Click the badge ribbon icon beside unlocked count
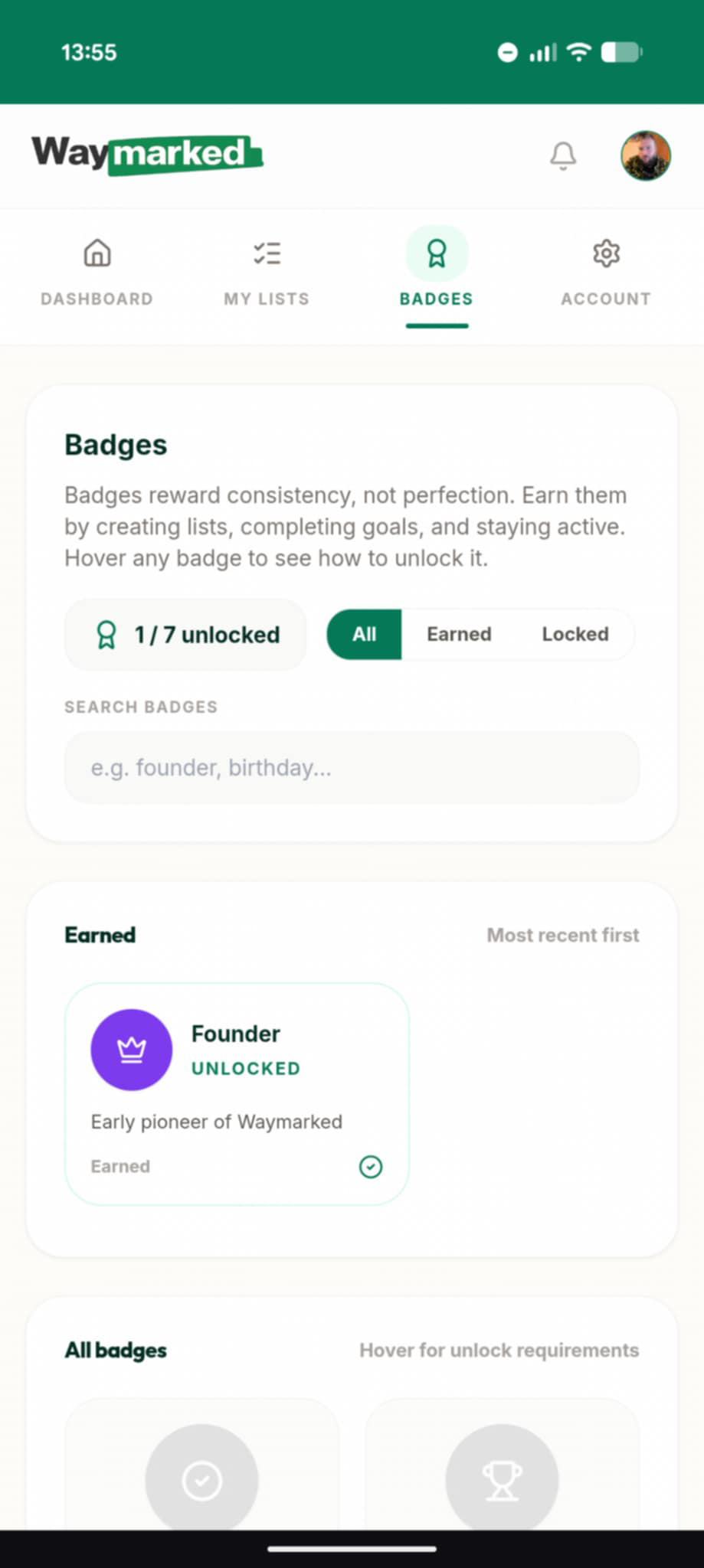The height and width of the screenshot is (1568, 704). [x=106, y=634]
